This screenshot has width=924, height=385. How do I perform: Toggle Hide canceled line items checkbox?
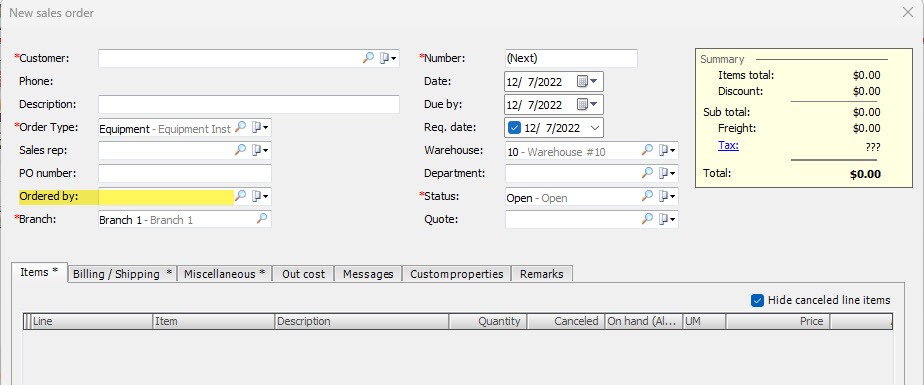(x=758, y=300)
